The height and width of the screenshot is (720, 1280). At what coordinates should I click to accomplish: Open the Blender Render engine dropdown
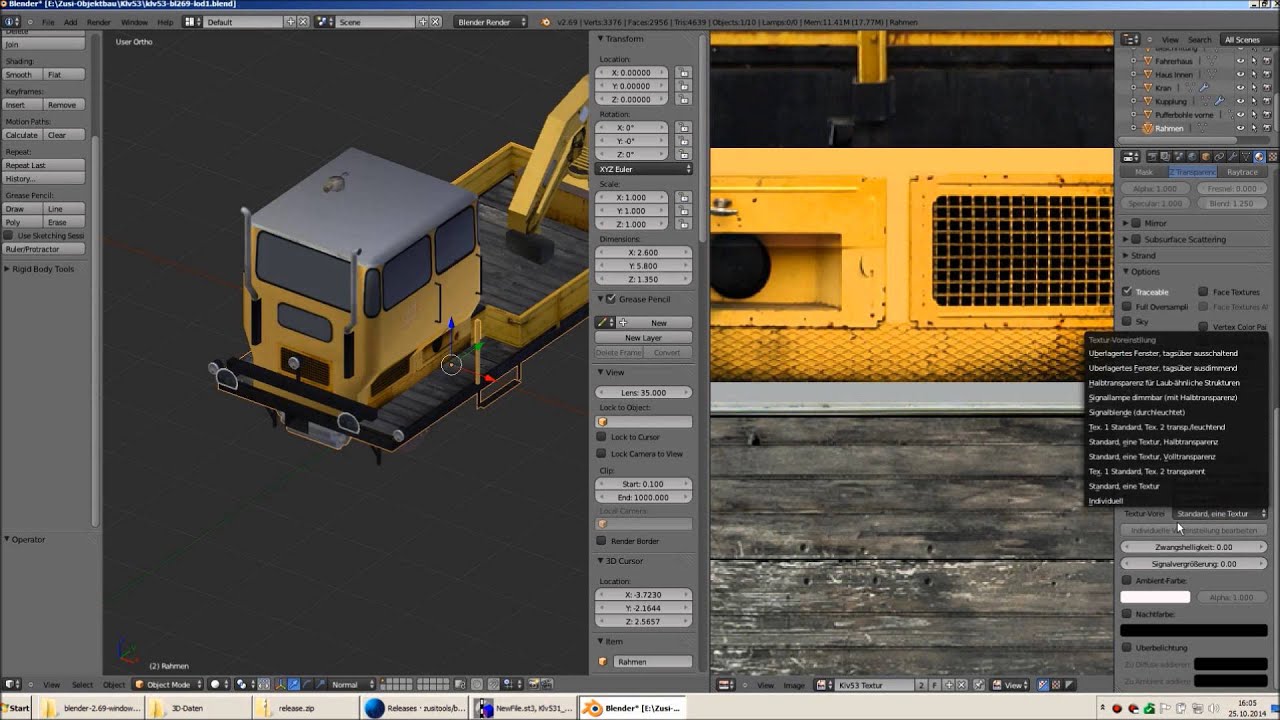491,21
